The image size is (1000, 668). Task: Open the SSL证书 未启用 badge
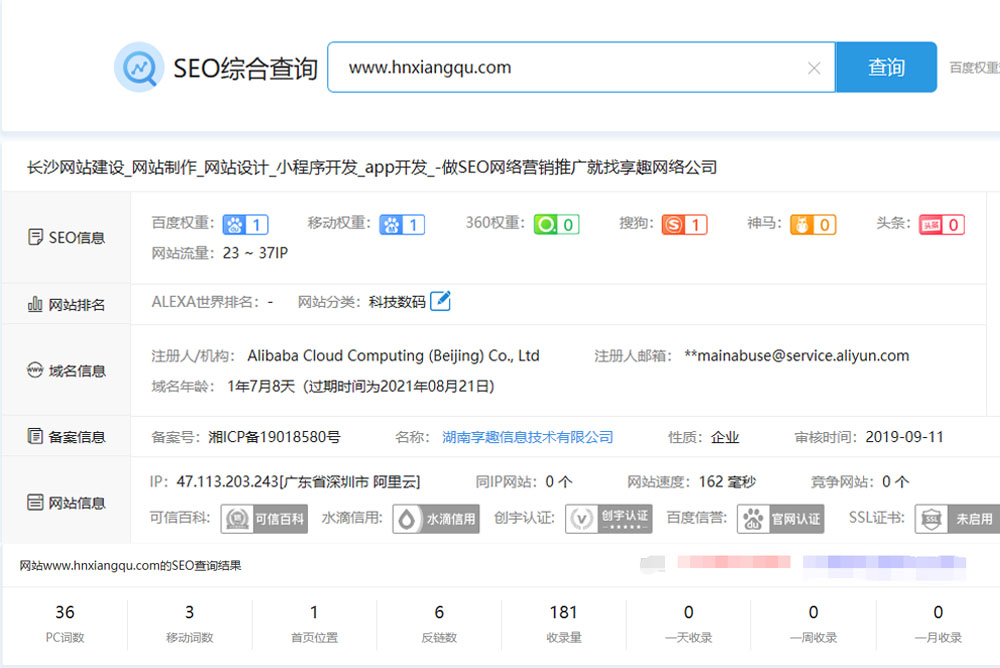coord(957,519)
